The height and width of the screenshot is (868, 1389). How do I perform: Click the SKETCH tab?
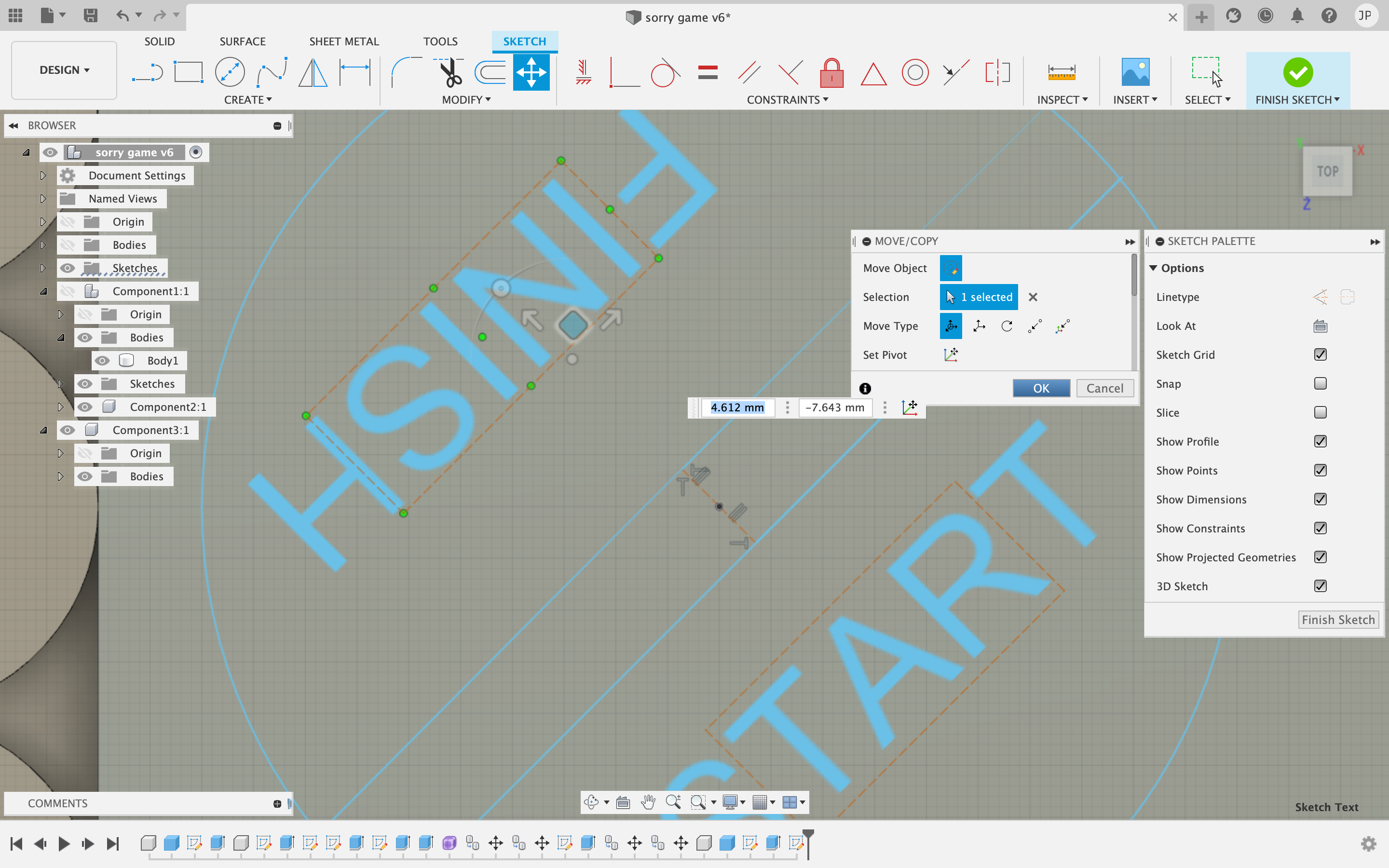(x=524, y=41)
